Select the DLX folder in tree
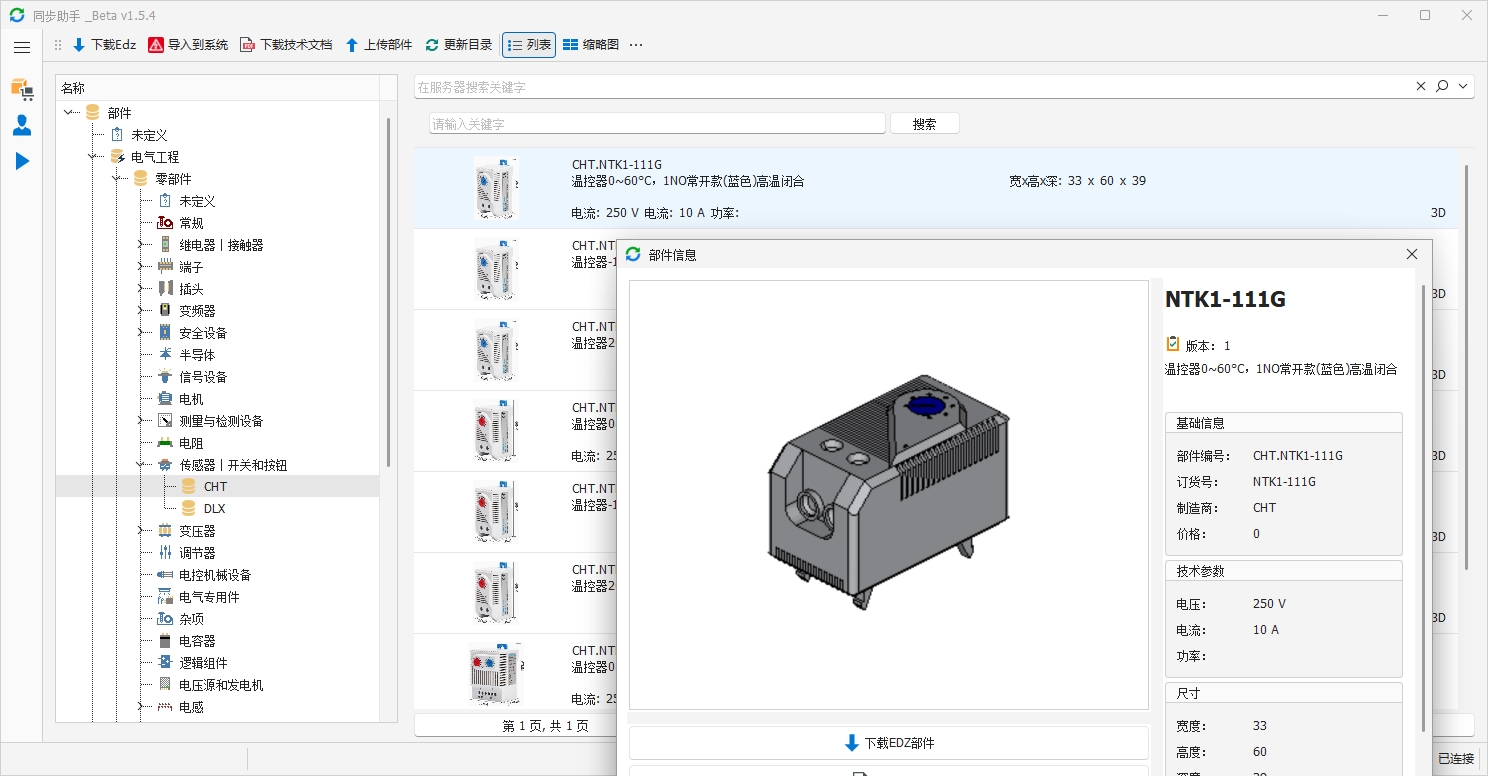This screenshot has width=1488, height=776. (214, 509)
